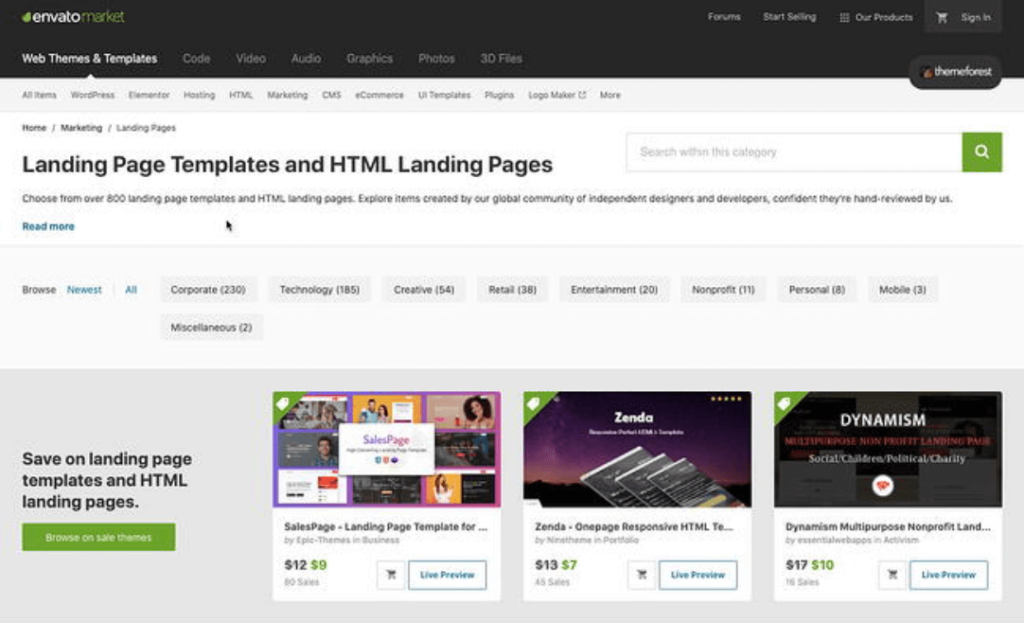This screenshot has height=623, width=1024.
Task: Open the Graphics category
Action: (x=370, y=59)
